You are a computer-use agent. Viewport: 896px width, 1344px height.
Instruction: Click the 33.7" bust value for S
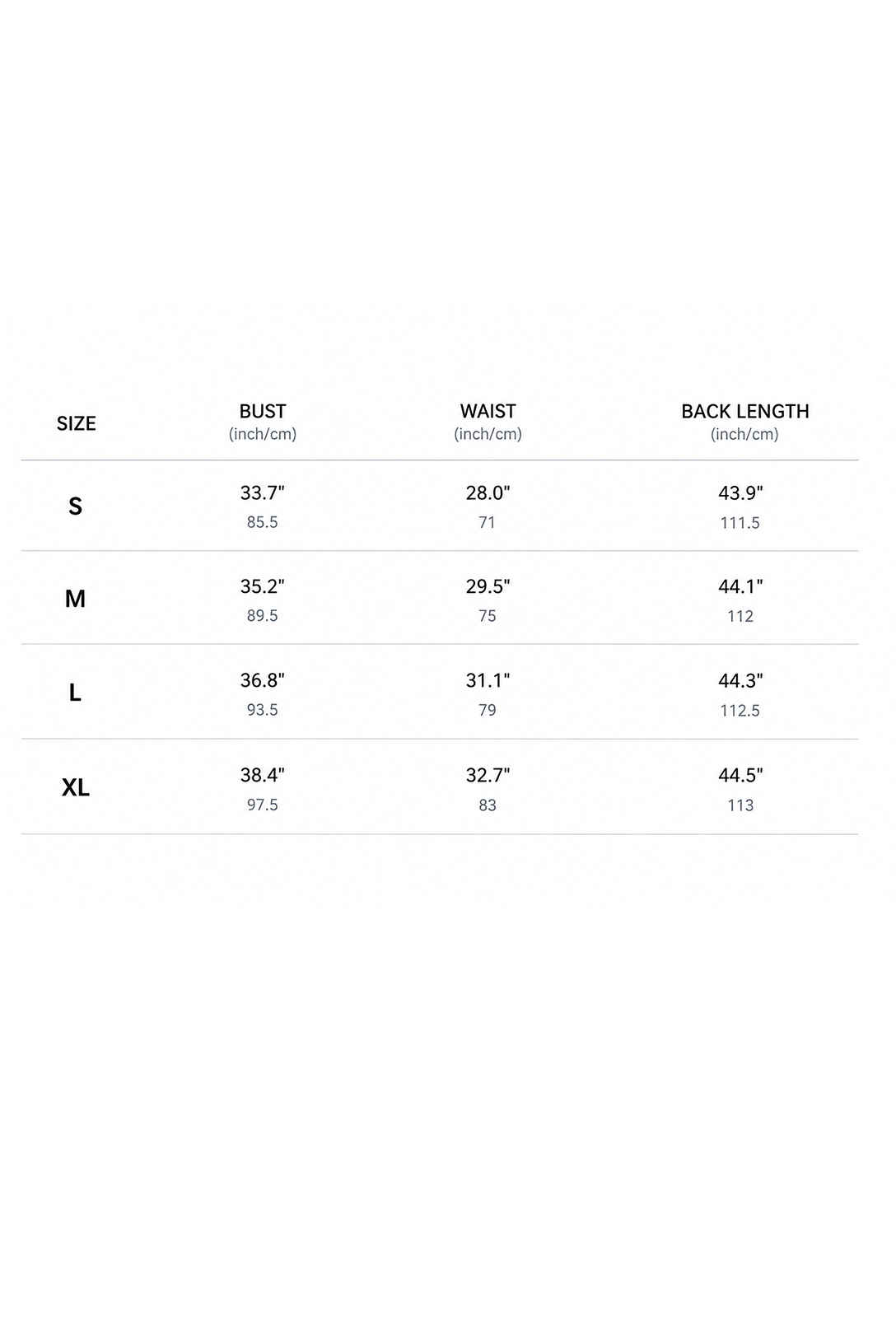click(x=263, y=492)
